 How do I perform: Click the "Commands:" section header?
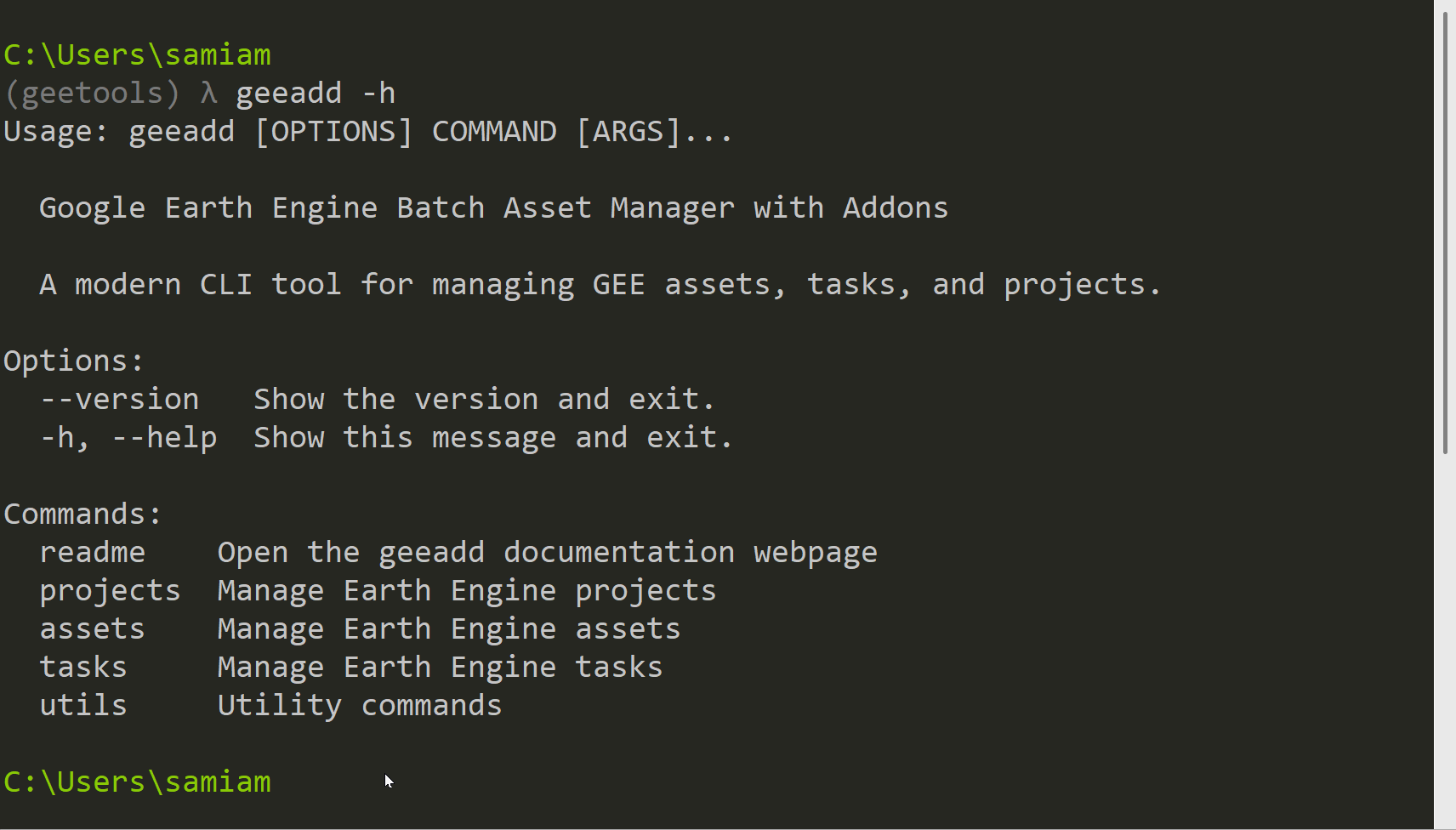(x=82, y=514)
